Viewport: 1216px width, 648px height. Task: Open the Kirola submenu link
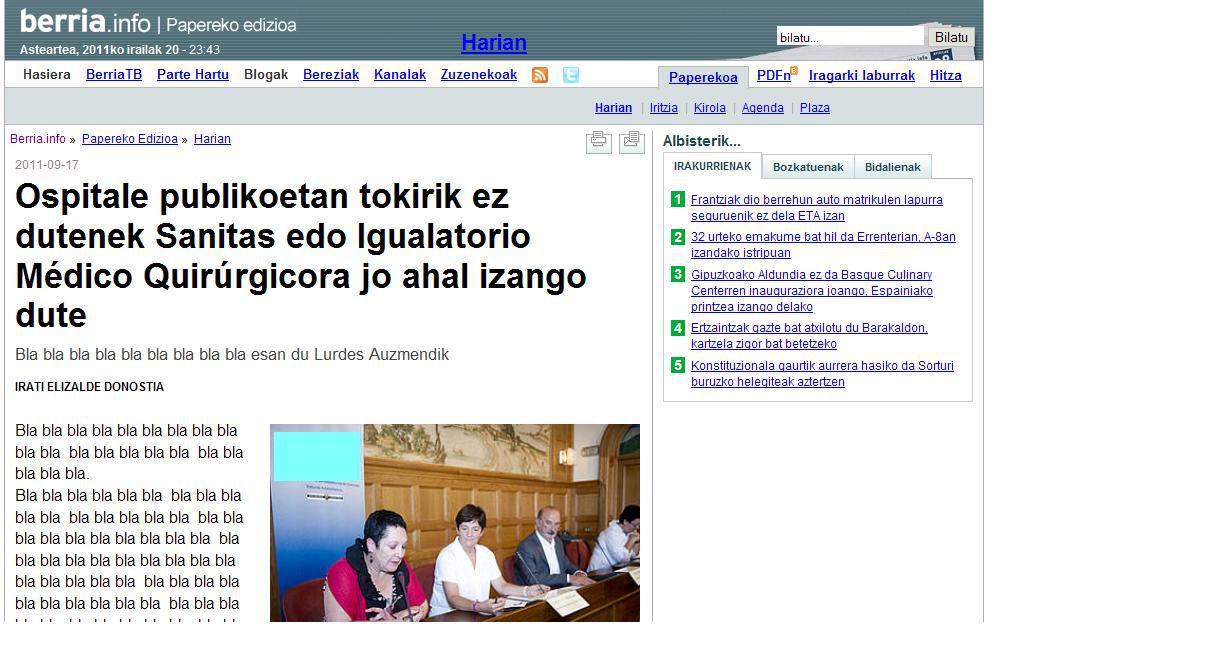click(x=710, y=108)
